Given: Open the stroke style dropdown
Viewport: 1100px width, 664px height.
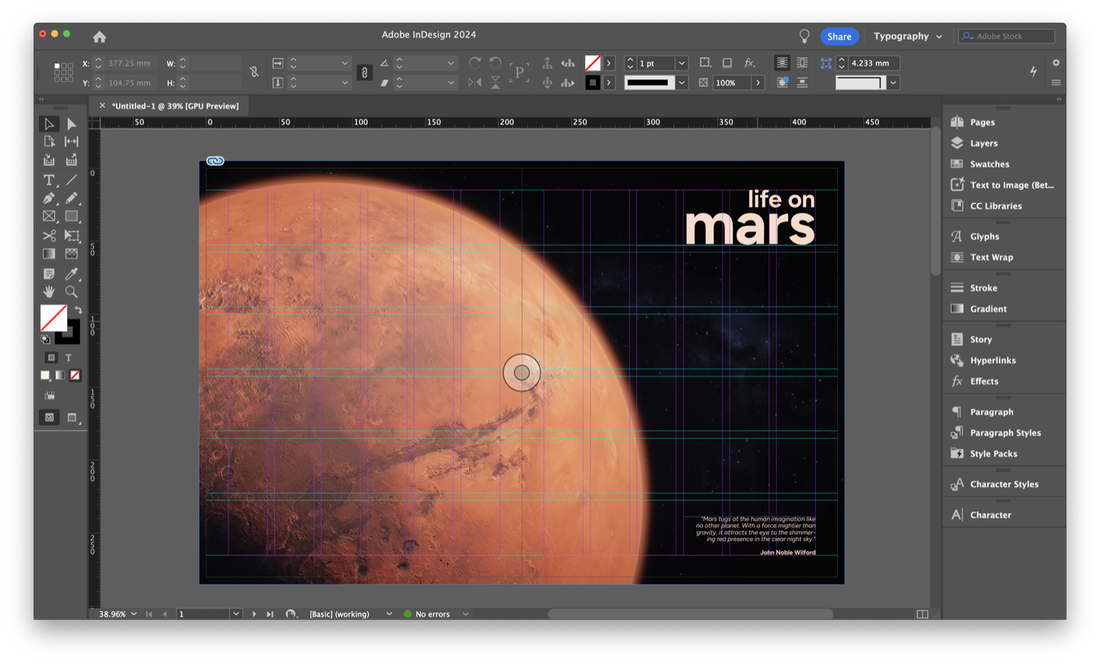Looking at the screenshot, I should pyautogui.click(x=681, y=83).
